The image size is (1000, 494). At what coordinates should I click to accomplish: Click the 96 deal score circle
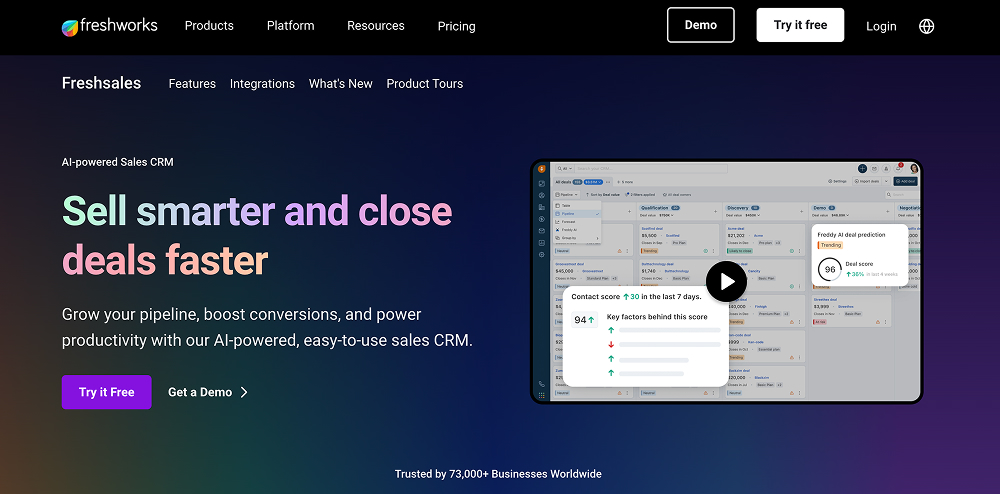pos(830,270)
